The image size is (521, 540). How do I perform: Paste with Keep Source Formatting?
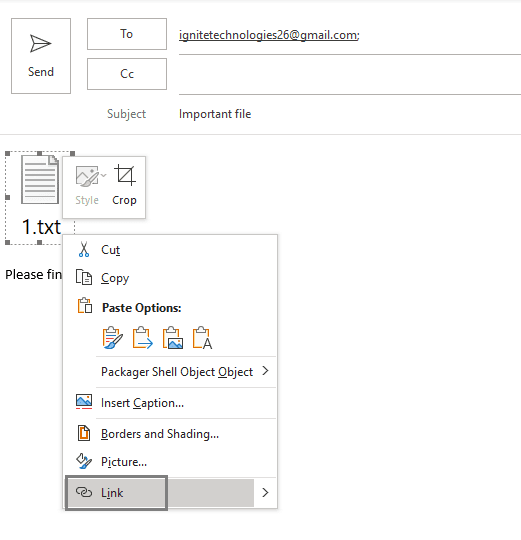pos(113,338)
